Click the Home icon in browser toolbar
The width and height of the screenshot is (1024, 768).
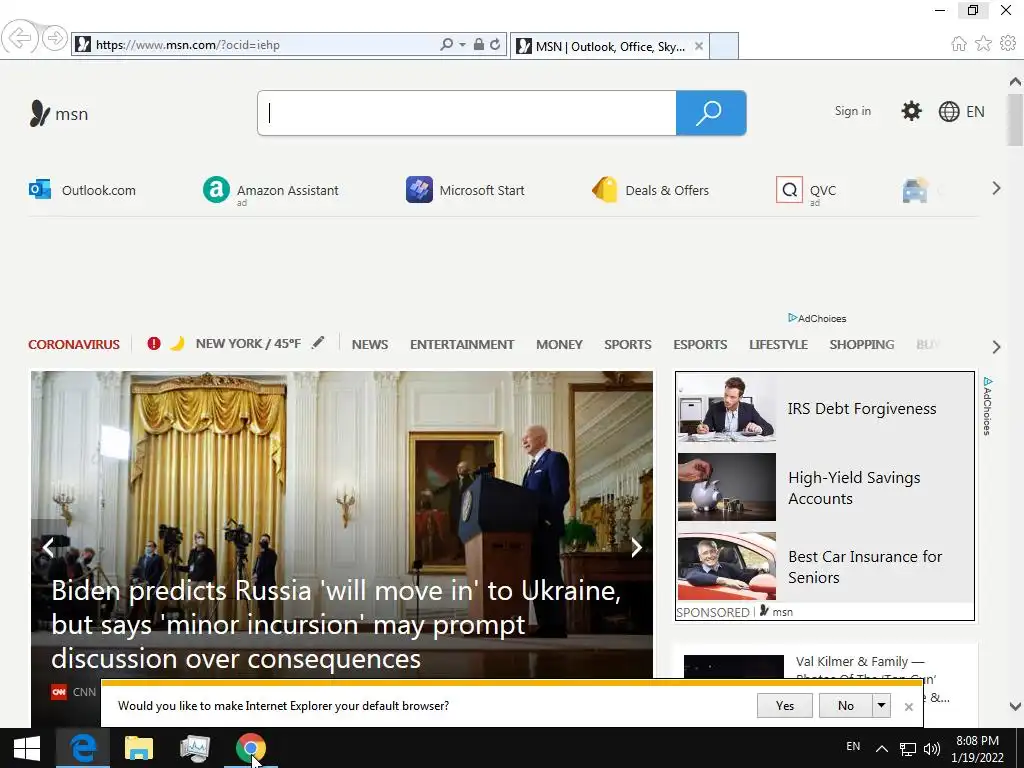click(959, 44)
